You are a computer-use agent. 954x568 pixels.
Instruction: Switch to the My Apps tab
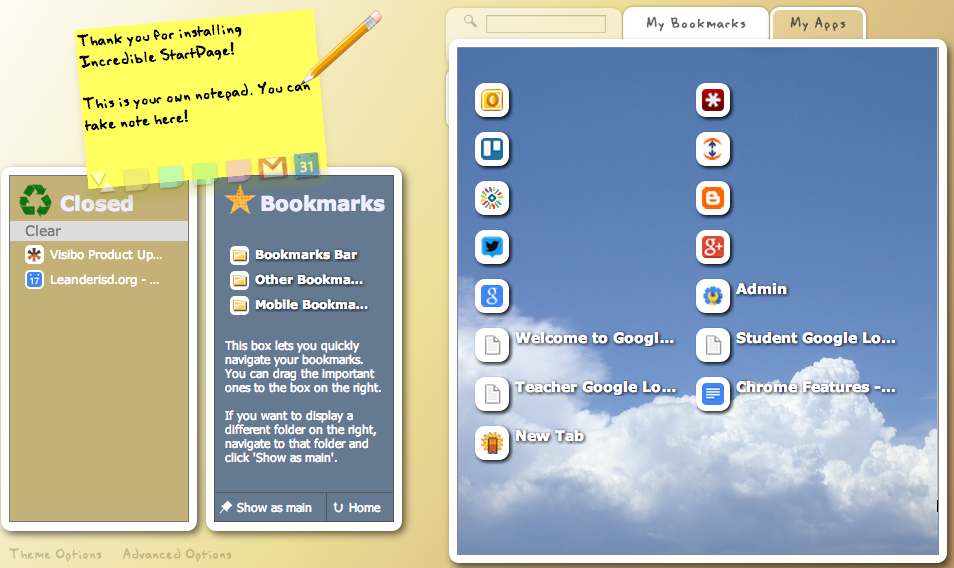818,24
